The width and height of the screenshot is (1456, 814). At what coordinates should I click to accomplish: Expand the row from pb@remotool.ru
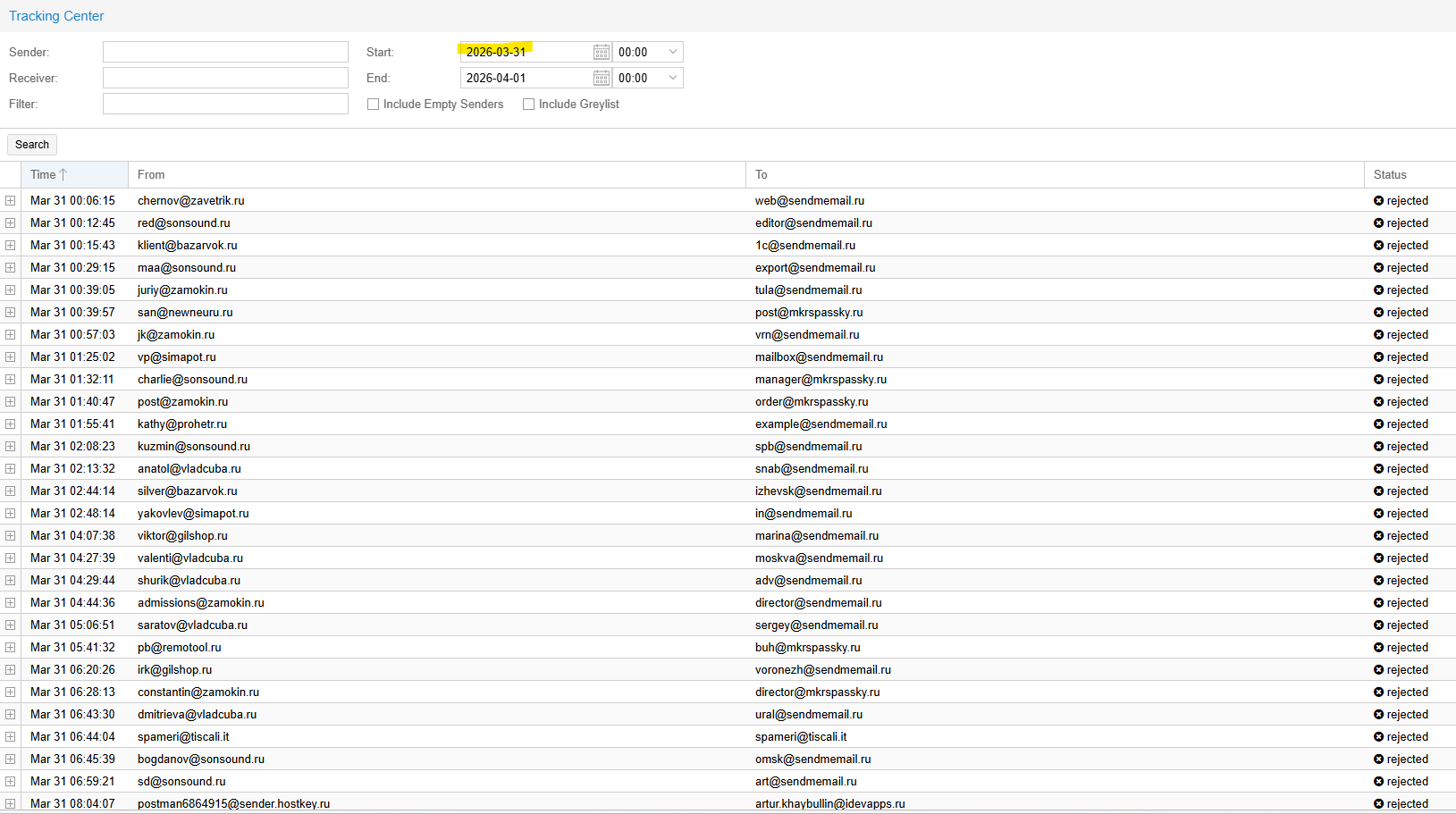point(10,648)
